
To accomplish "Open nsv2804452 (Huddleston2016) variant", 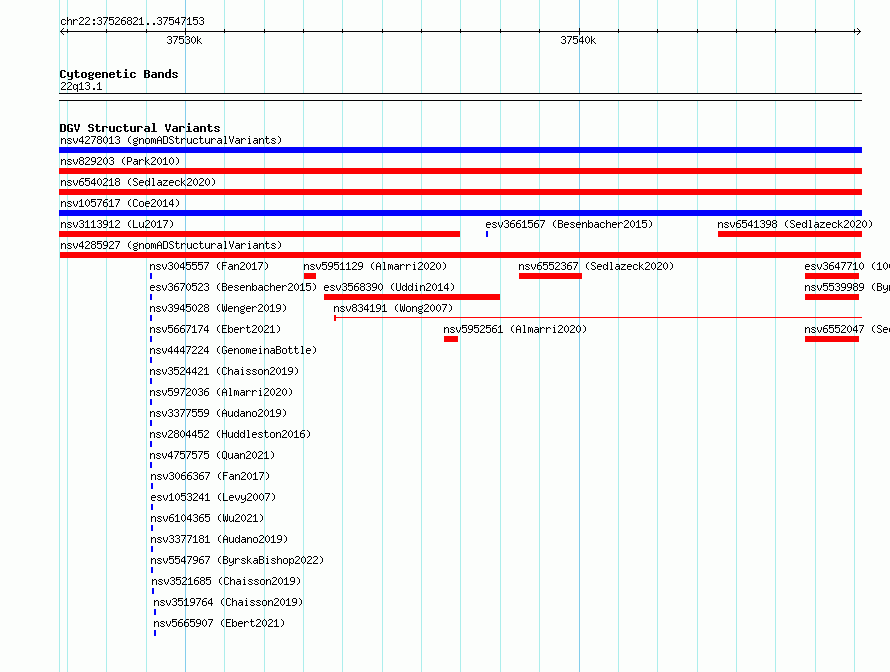I will coord(230,434).
